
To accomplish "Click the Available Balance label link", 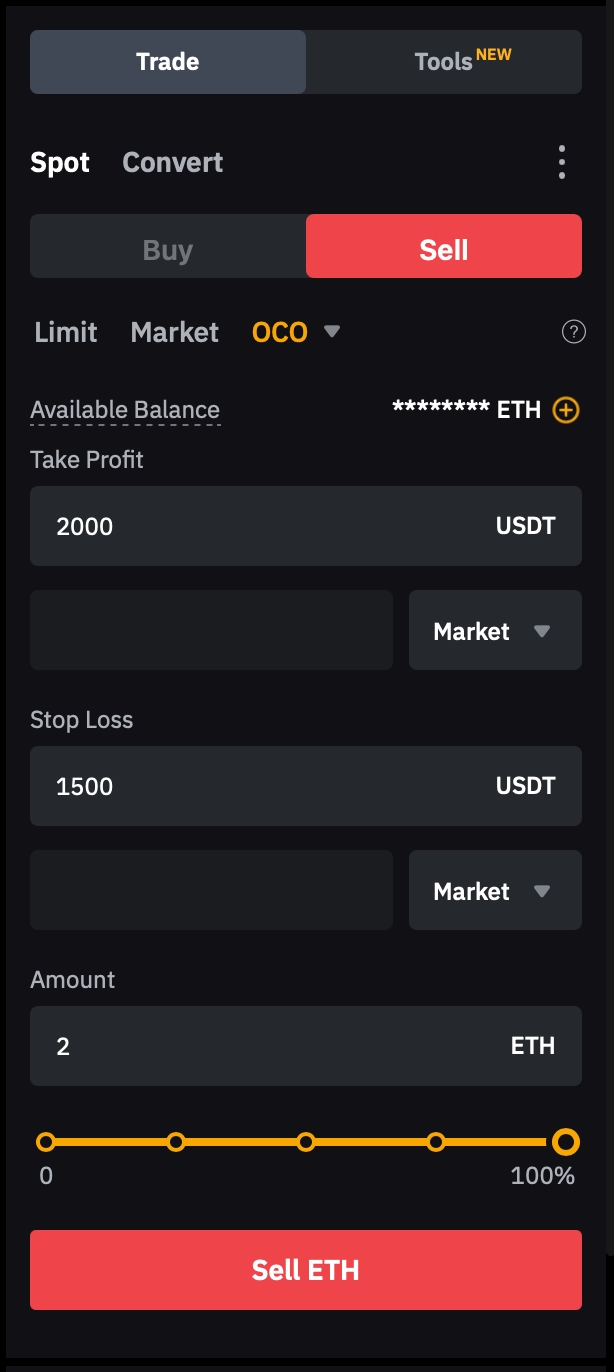I will [125, 410].
